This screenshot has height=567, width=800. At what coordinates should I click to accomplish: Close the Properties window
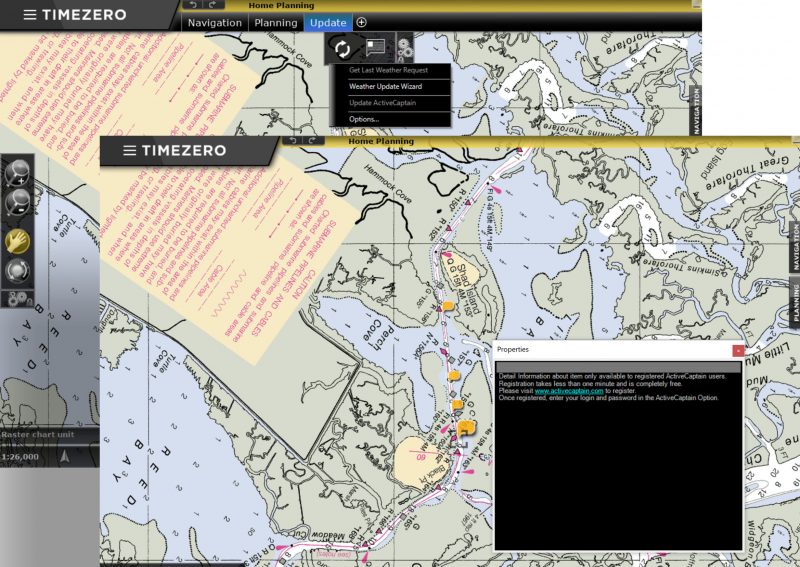coord(738,351)
